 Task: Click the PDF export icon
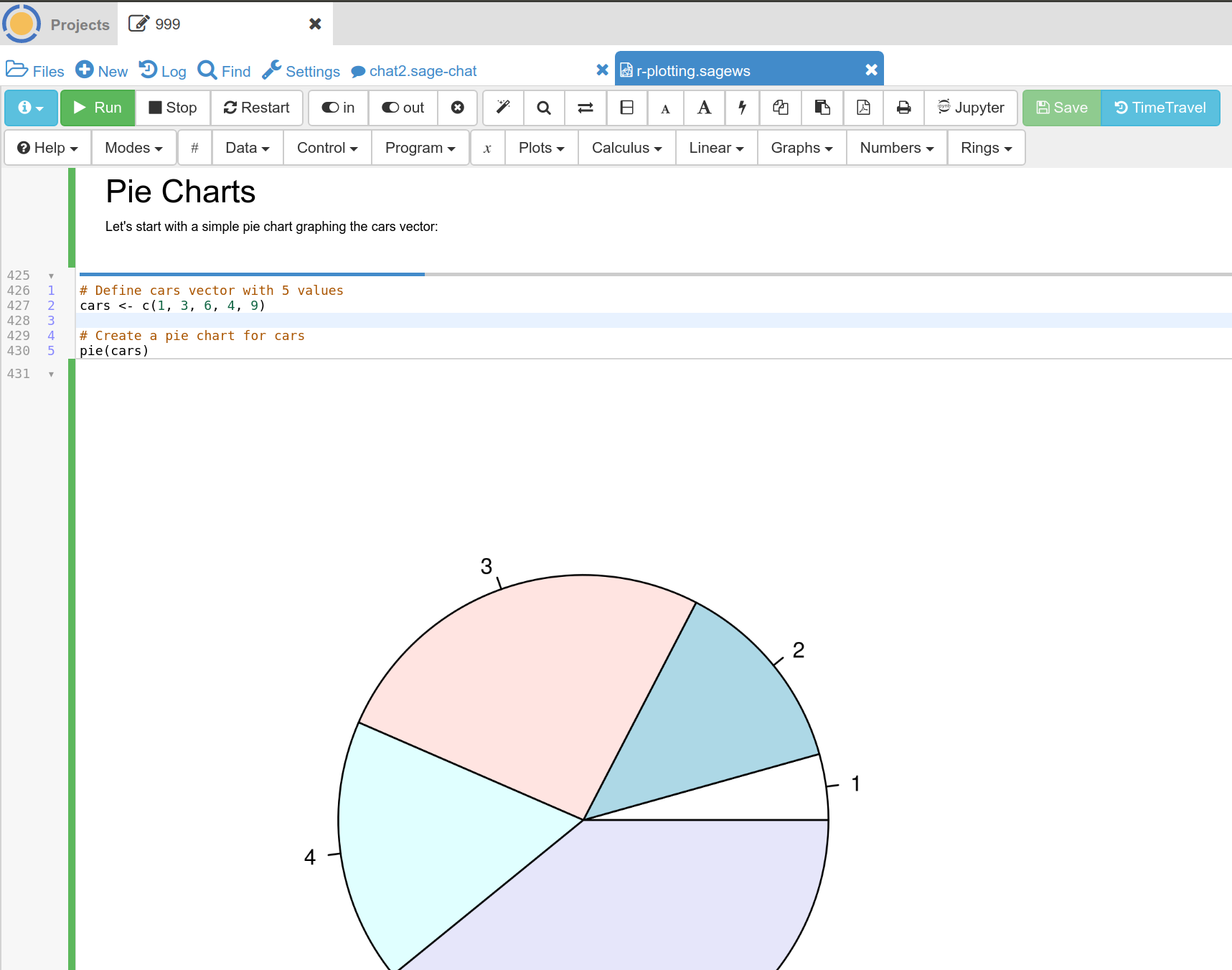point(863,108)
